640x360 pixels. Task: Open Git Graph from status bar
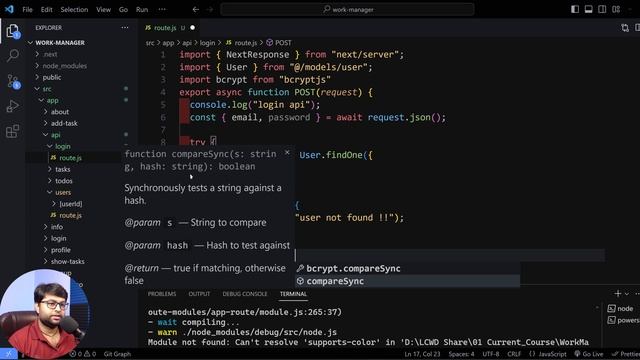click(x=118, y=354)
